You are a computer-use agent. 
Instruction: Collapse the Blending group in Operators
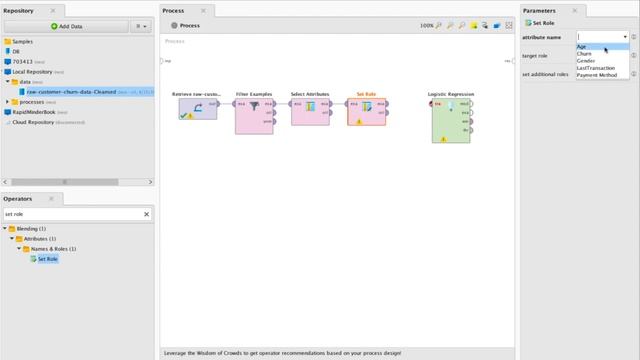click(x=5, y=229)
